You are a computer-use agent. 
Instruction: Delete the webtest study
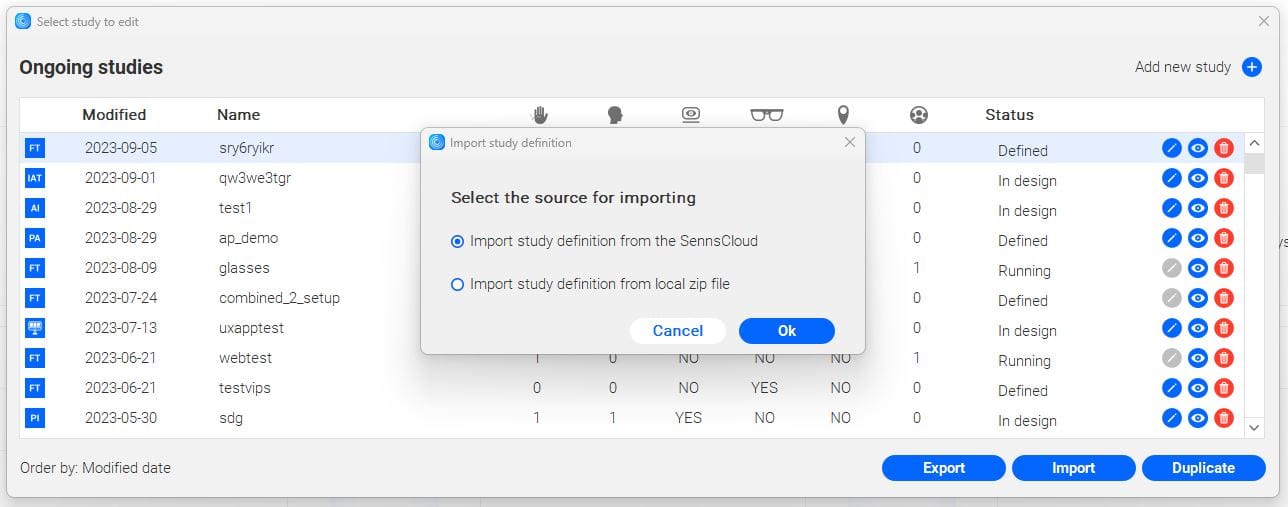click(x=1224, y=358)
